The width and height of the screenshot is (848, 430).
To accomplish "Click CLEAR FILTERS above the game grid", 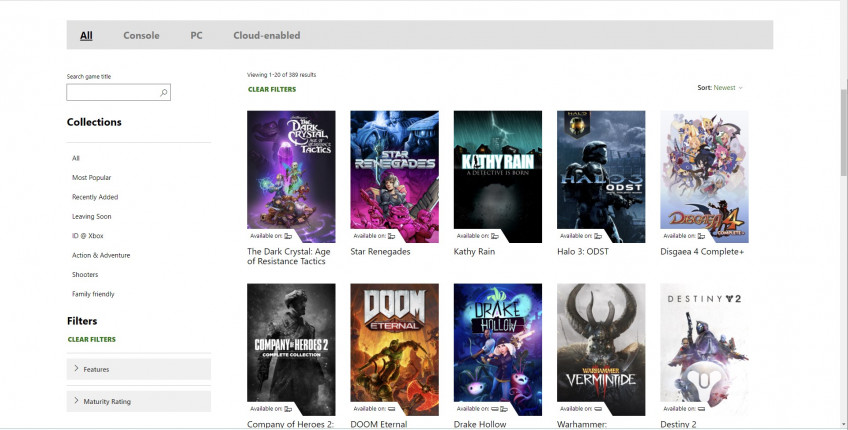I will pos(272,89).
